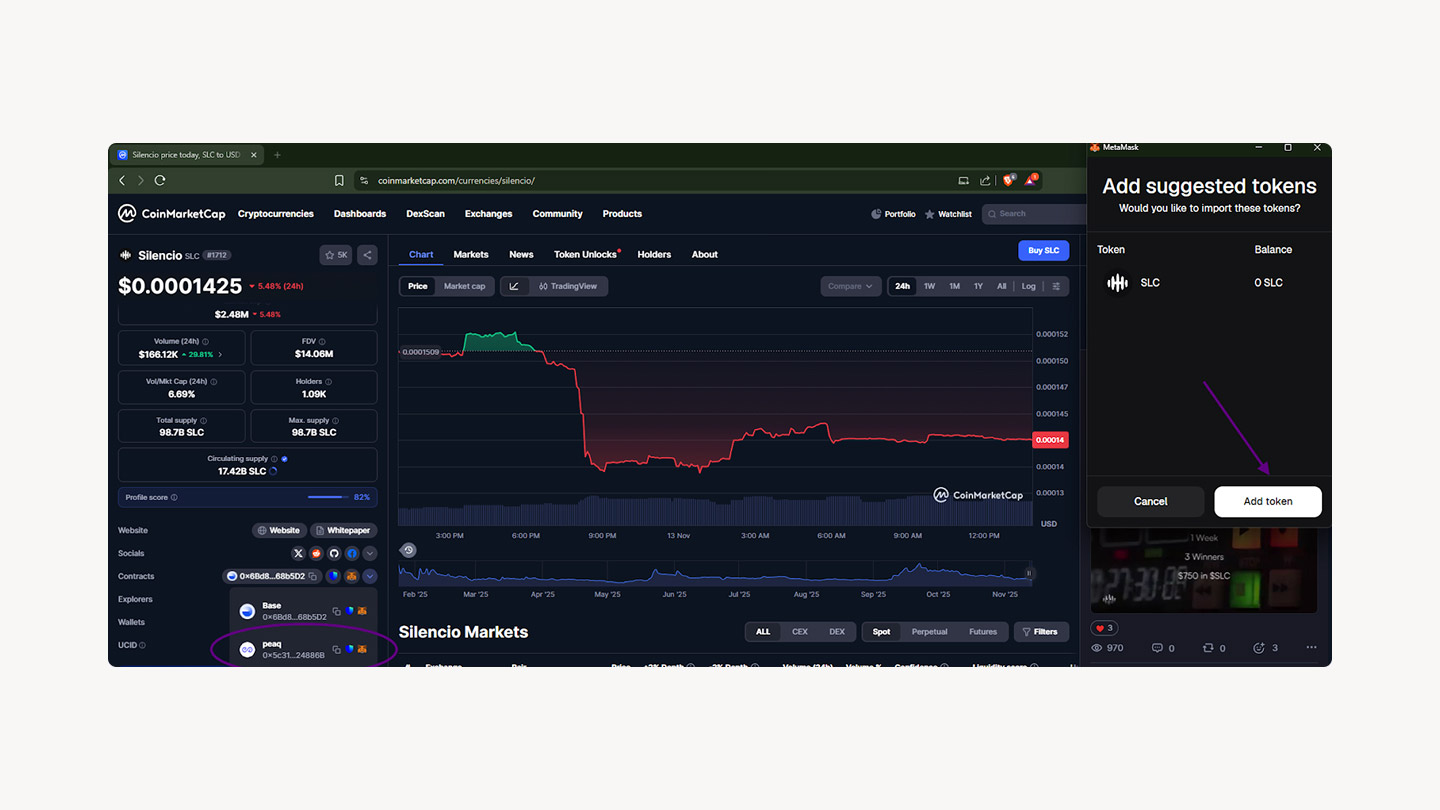Expand more socials dropdown

click(370, 553)
